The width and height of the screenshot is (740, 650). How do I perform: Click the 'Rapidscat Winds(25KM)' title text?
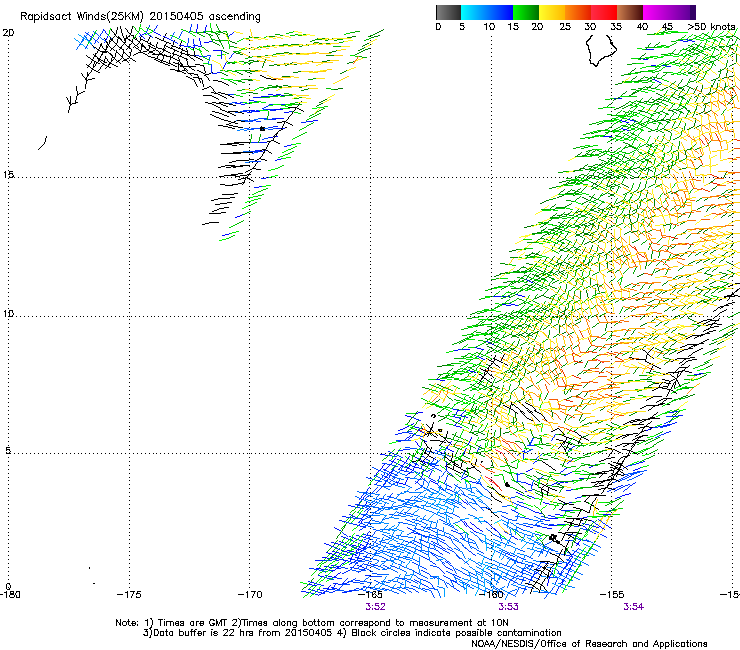pos(82,17)
